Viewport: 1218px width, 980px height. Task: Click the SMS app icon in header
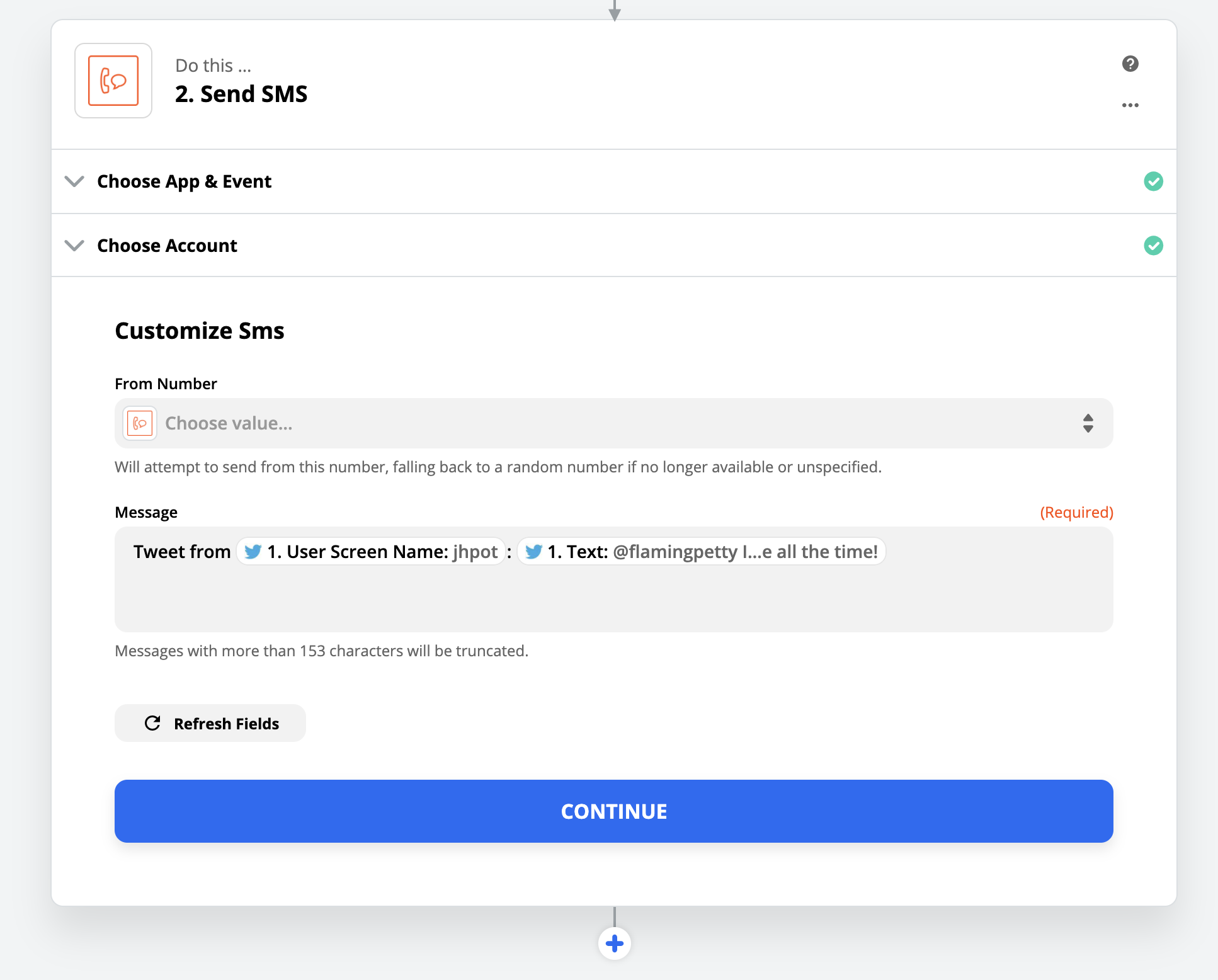pyautogui.click(x=113, y=81)
